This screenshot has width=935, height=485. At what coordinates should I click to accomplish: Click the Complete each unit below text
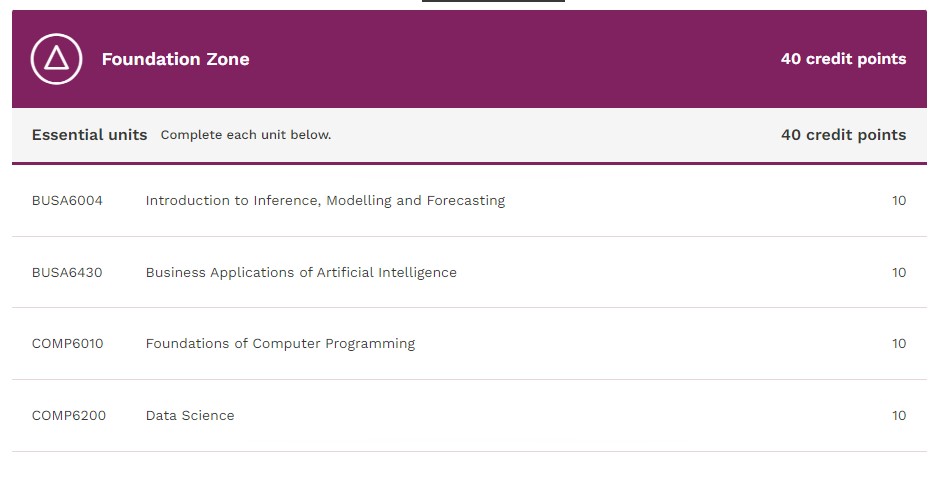coord(246,135)
